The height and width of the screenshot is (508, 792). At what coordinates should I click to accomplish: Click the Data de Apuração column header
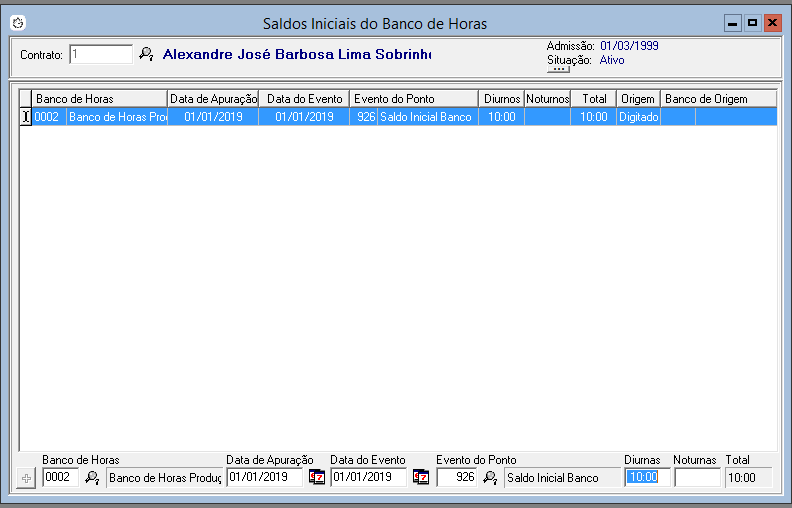click(213, 99)
